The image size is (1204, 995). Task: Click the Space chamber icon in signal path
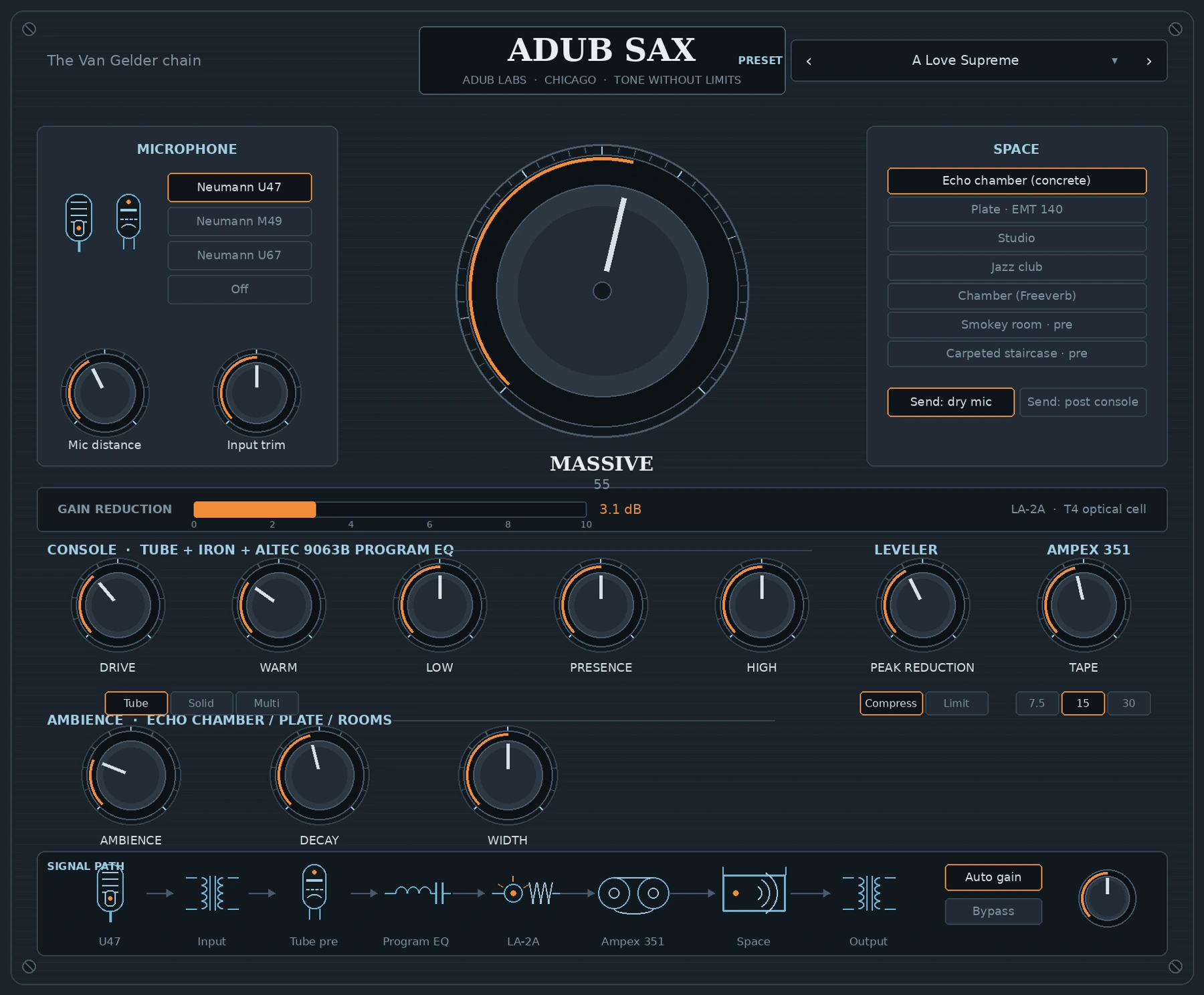(754, 891)
